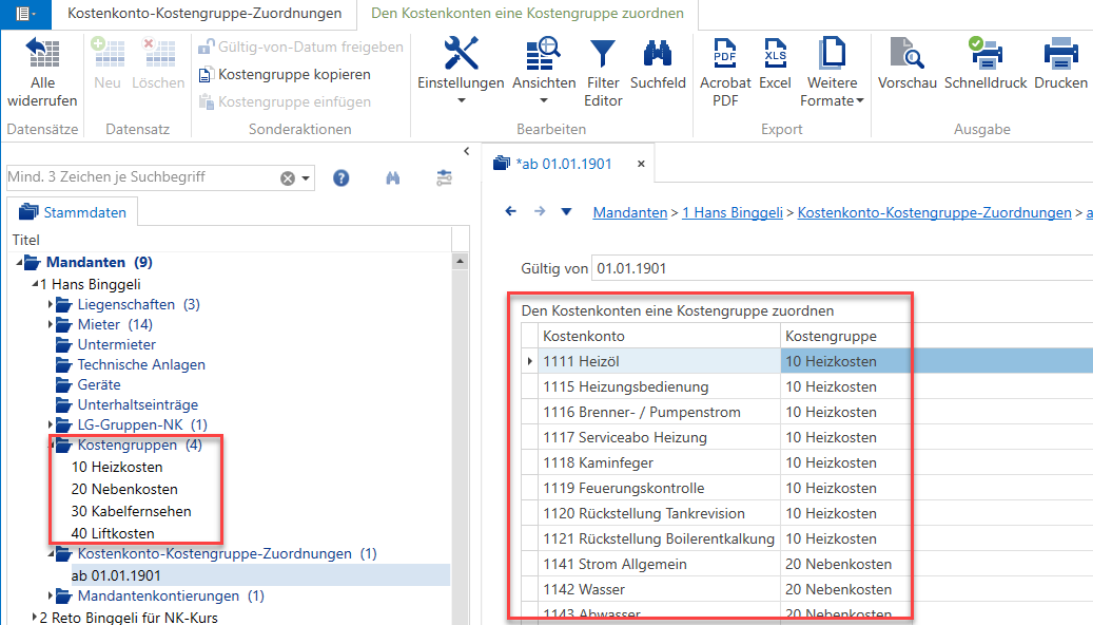The image size is (1093, 625).
Task: Open Kostenkonto-Kostengruppe-Zuordnungen breadcrumb link
Action: pyautogui.click(x=934, y=213)
